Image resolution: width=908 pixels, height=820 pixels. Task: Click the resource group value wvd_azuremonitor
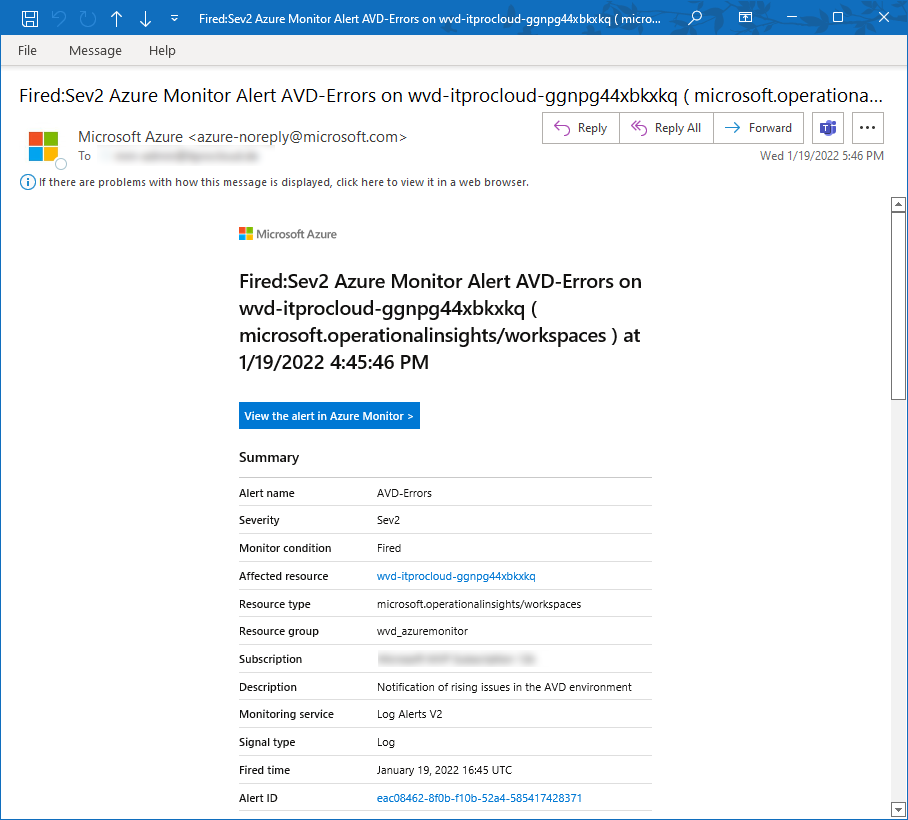[x=422, y=631]
